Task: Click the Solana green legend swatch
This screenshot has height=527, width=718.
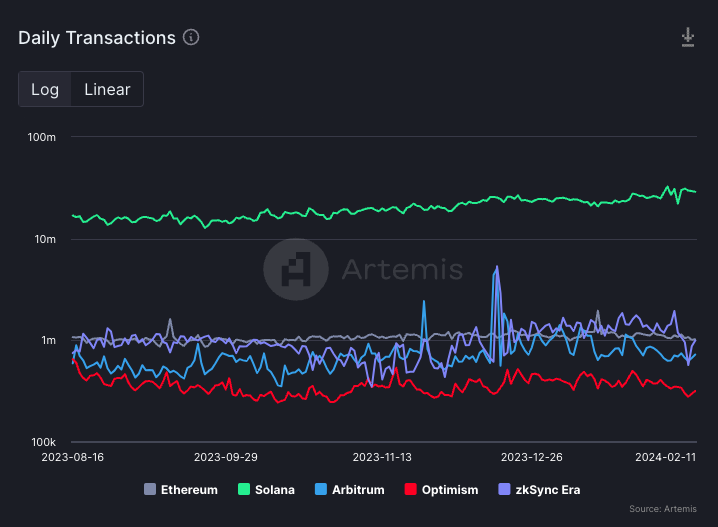Action: click(x=243, y=490)
